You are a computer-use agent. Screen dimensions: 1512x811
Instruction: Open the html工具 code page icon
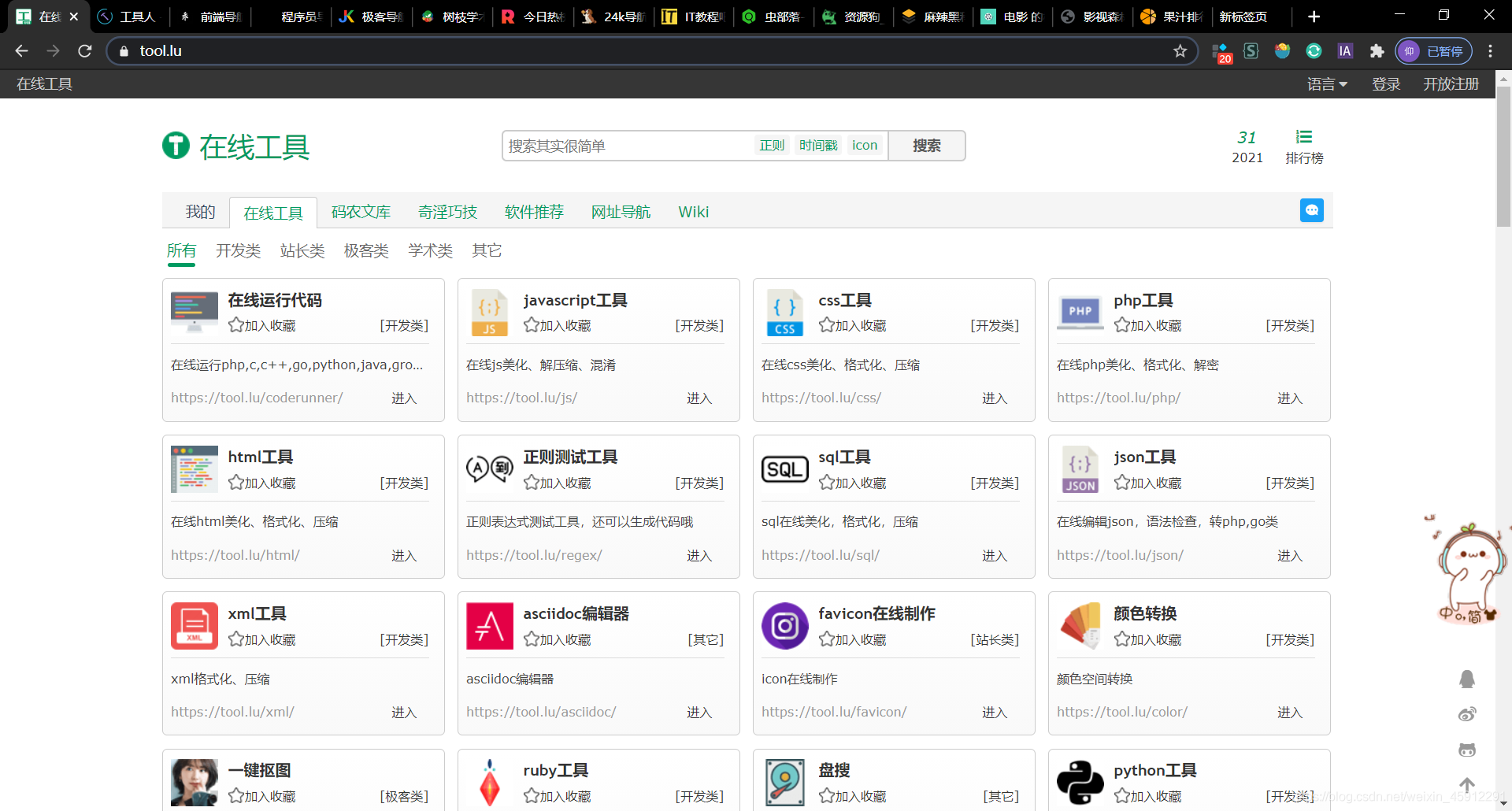point(195,469)
